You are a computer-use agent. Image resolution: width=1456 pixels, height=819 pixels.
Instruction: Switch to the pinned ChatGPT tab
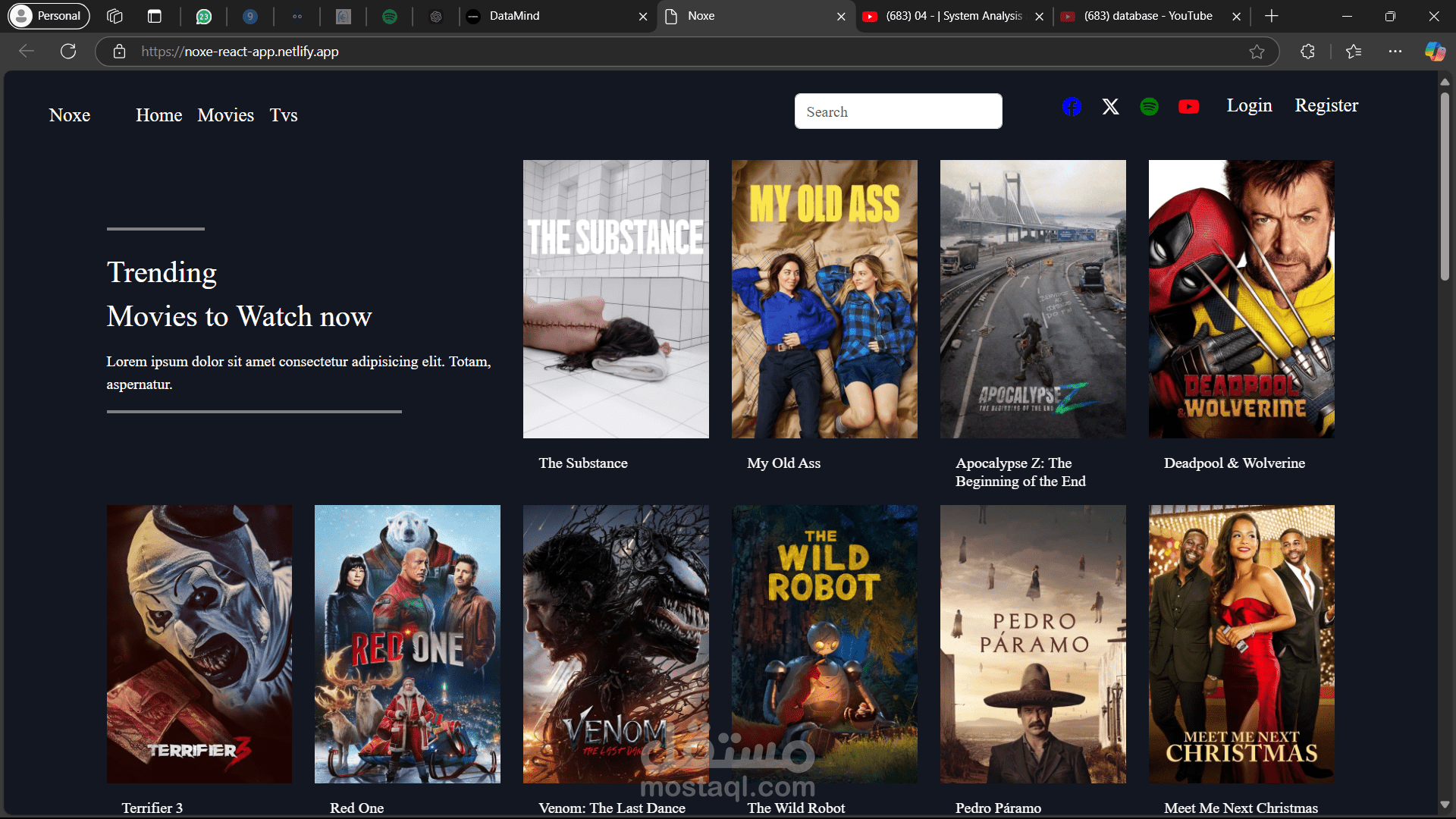436,16
